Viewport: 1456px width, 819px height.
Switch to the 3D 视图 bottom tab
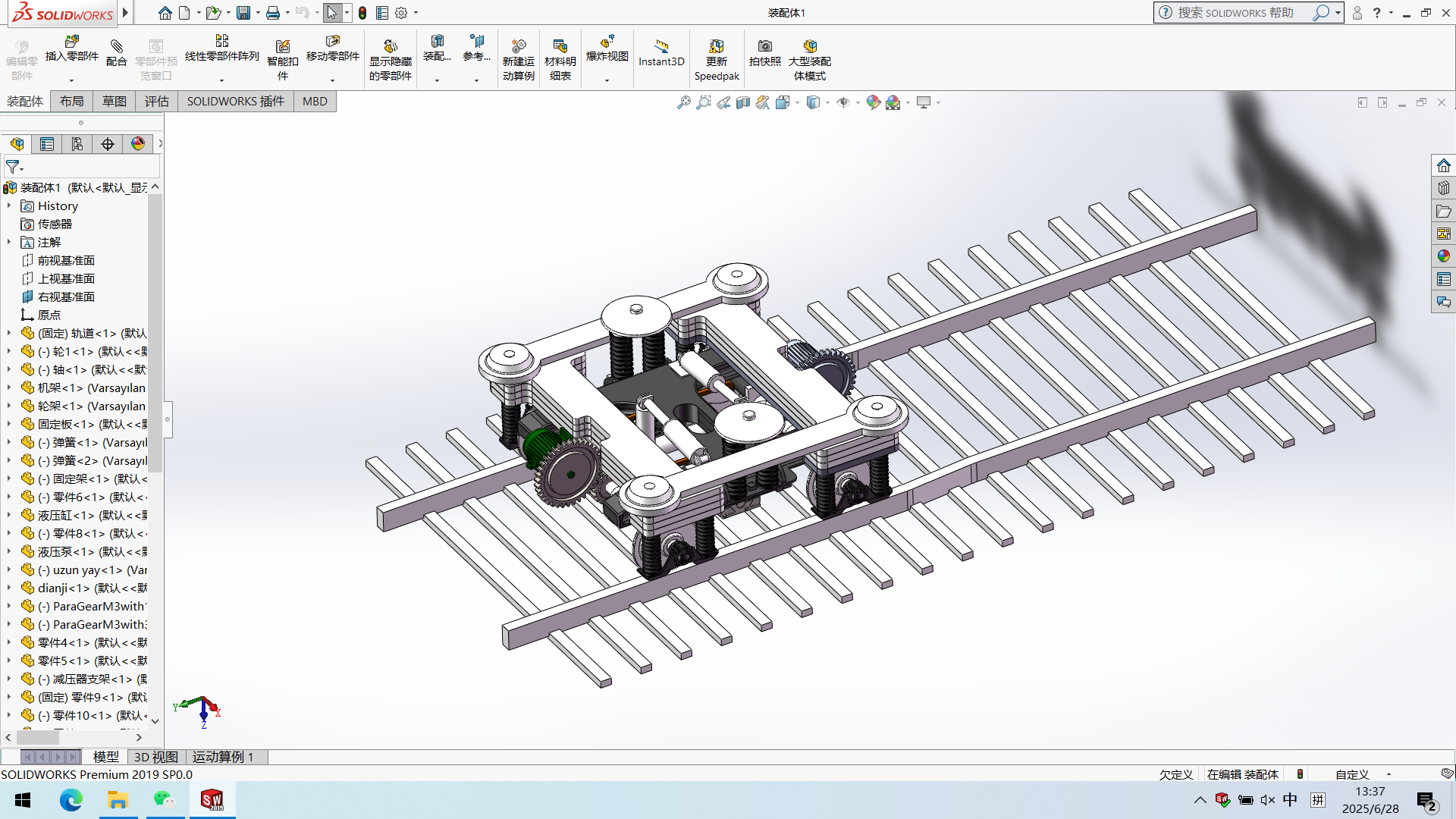click(156, 757)
